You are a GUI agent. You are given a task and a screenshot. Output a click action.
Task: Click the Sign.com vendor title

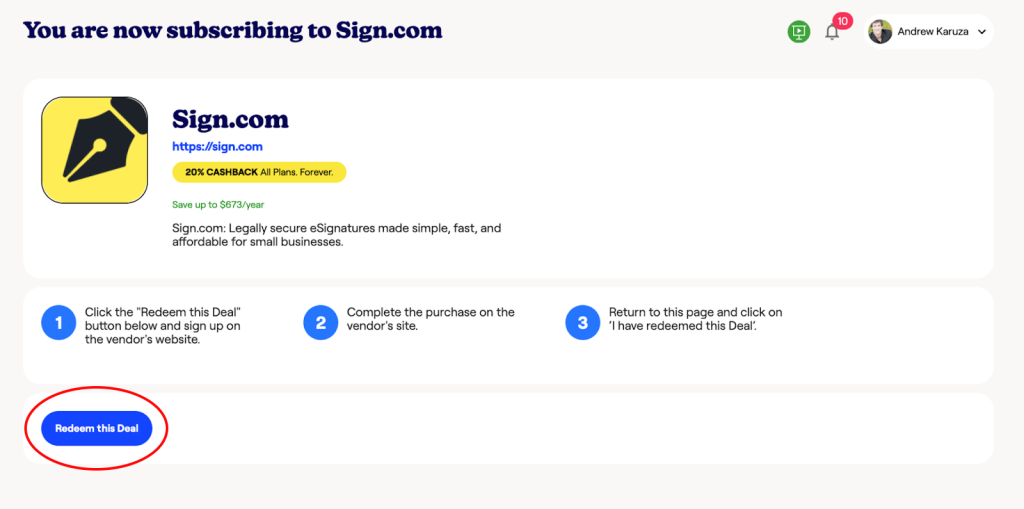230,120
